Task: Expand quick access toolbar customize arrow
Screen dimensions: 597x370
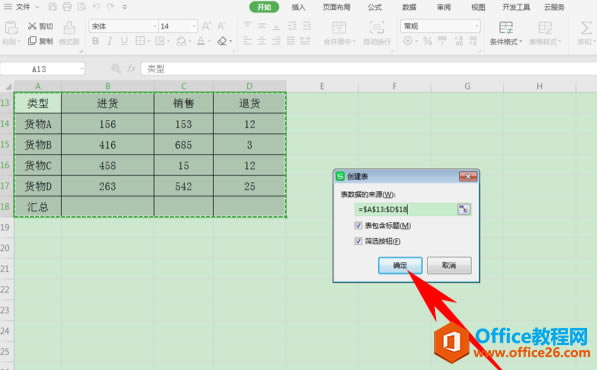Action: [125, 7]
